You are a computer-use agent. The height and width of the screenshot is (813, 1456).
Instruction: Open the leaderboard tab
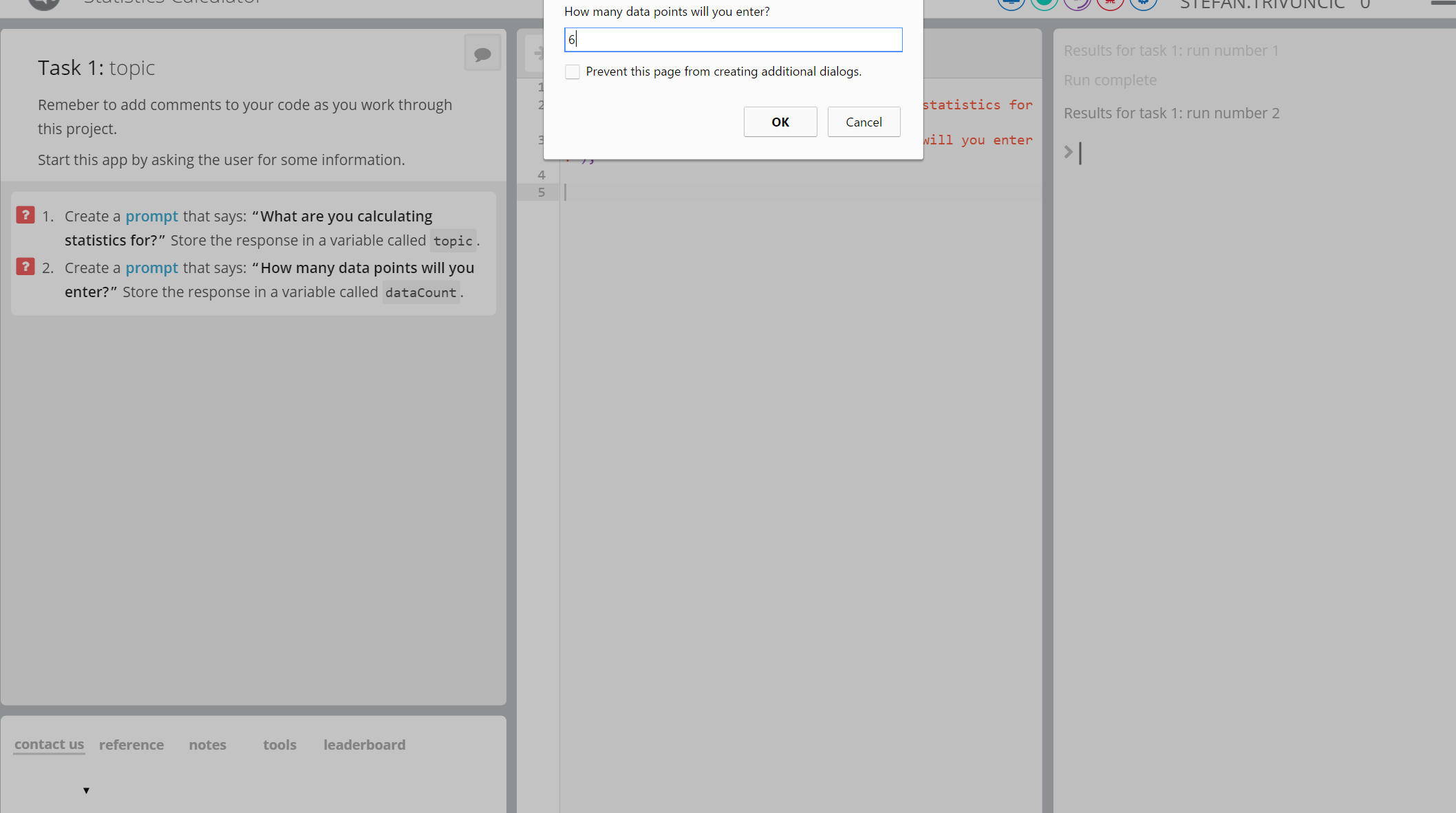tap(365, 745)
